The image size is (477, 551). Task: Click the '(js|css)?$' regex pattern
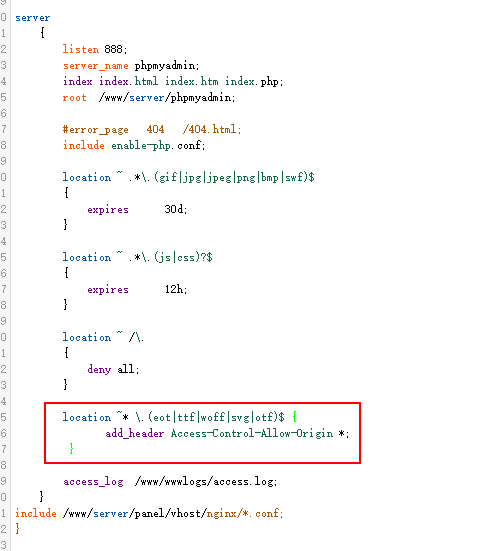pyautogui.click(x=183, y=258)
